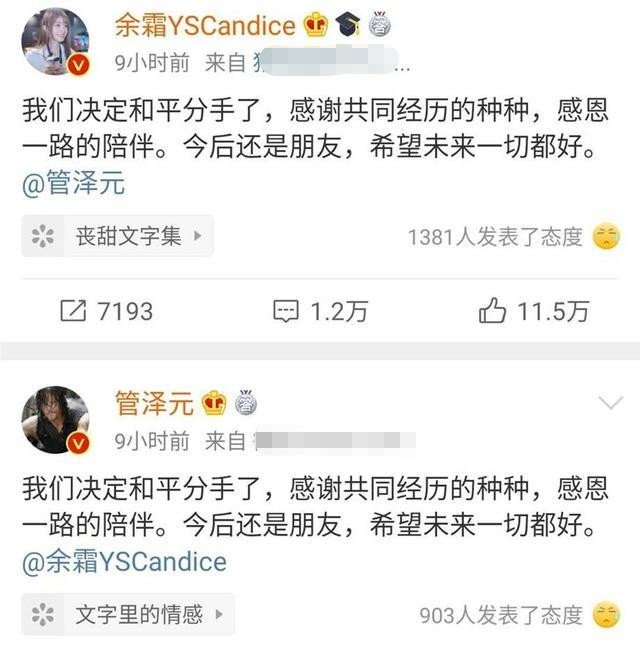640x650 pixels.
Task: Click the 答 medal badge beside 余霜YSCandice
Action: click(380, 24)
